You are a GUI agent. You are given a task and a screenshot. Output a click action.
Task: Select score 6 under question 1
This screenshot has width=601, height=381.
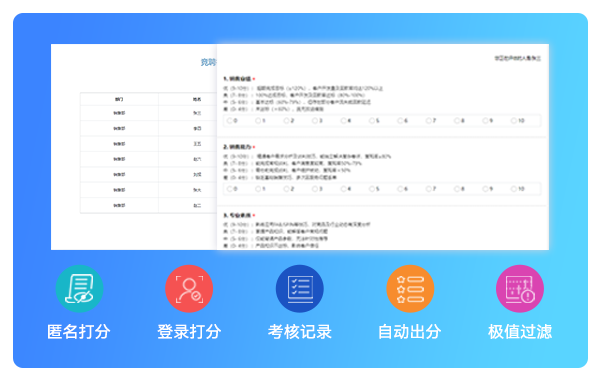(400, 121)
